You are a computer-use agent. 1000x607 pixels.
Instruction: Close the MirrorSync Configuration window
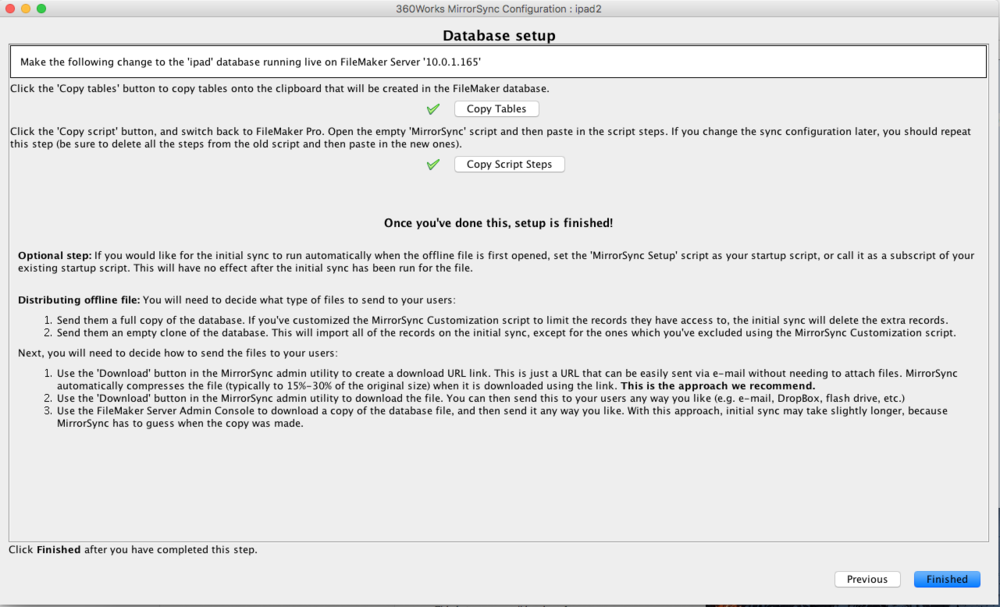tap(9, 8)
